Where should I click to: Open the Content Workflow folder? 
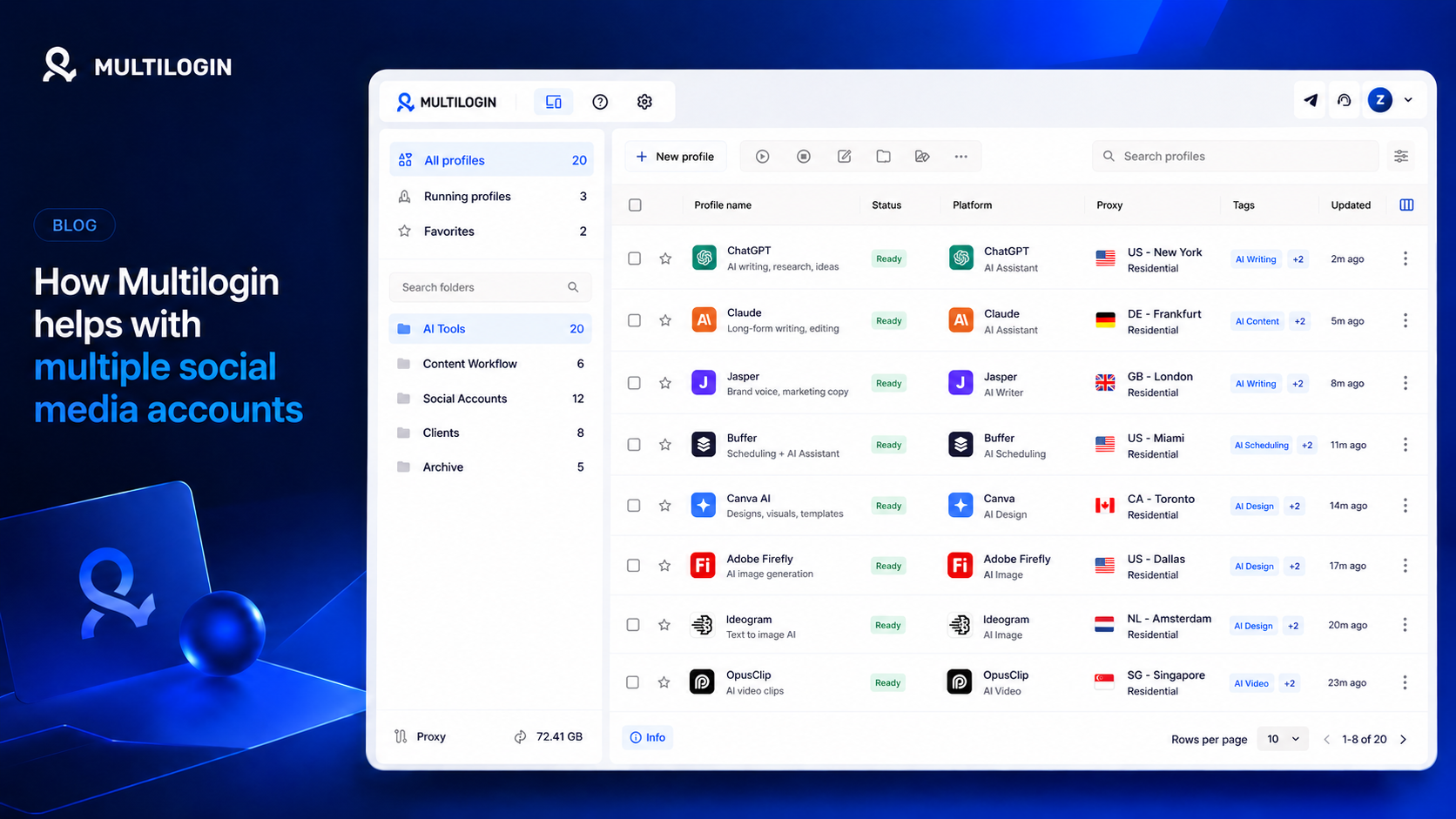(490, 364)
